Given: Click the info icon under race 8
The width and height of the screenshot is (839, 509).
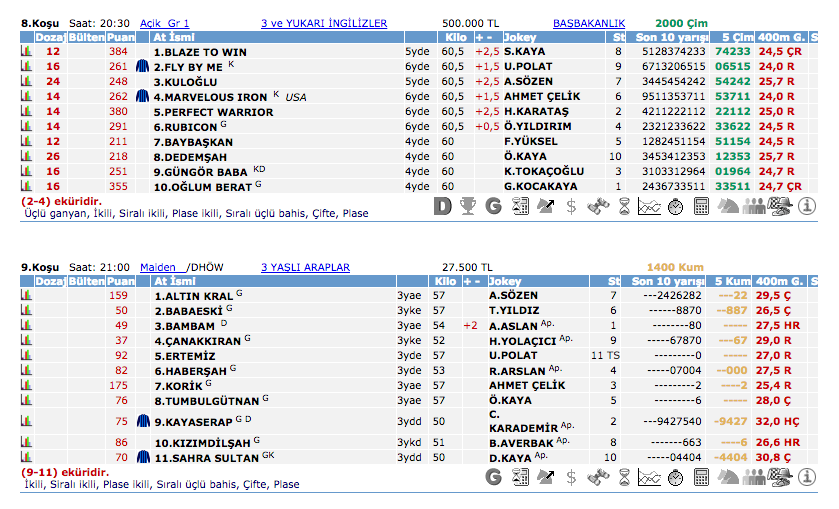Looking at the screenshot, I should 807,207.
